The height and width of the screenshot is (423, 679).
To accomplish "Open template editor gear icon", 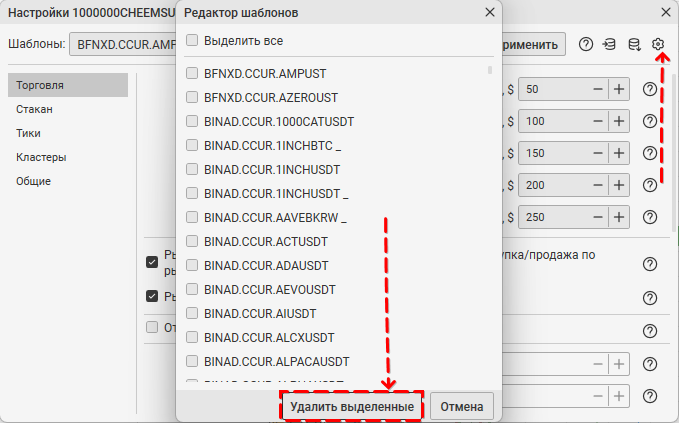I will [658, 44].
